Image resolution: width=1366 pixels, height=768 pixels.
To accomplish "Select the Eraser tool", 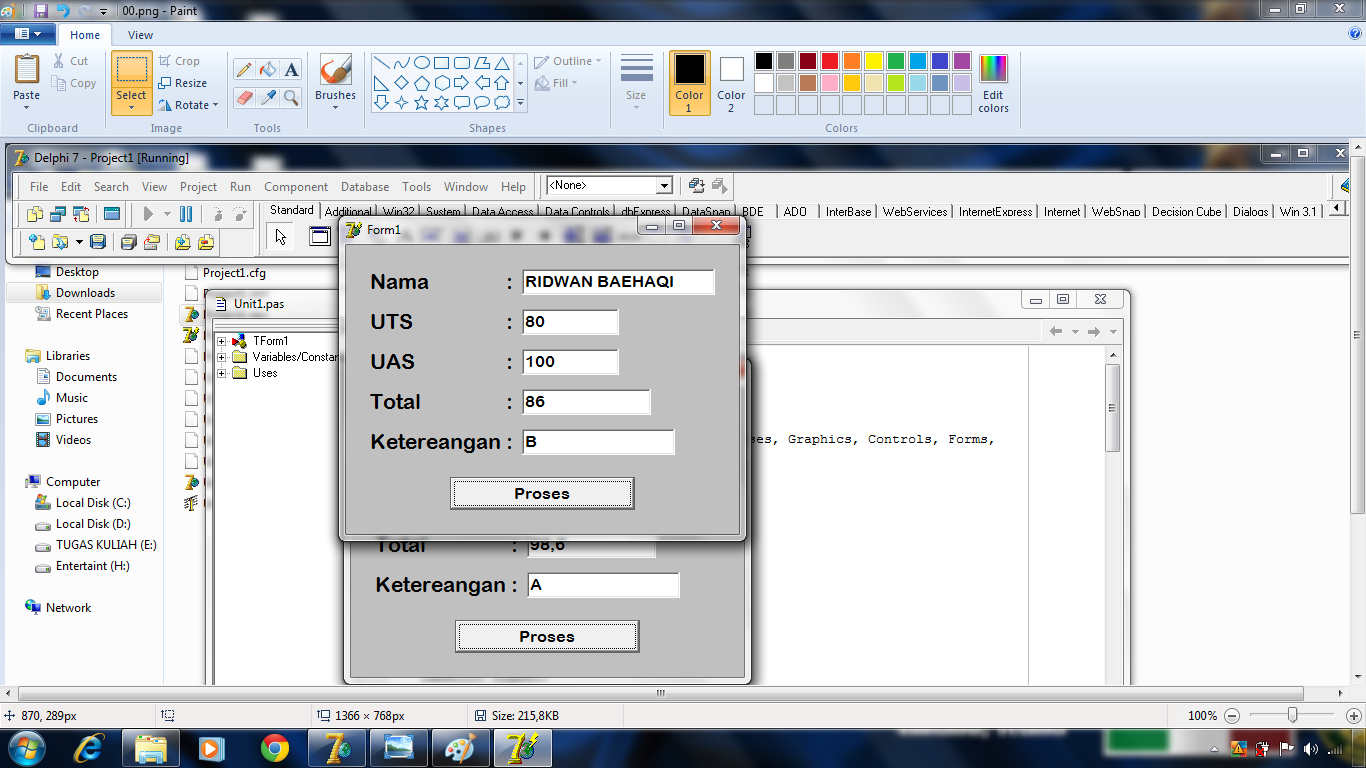I will (243, 97).
